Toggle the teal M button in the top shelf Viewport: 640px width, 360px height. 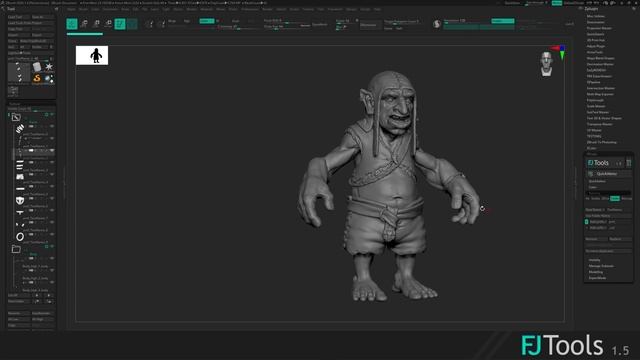[x=207, y=21]
